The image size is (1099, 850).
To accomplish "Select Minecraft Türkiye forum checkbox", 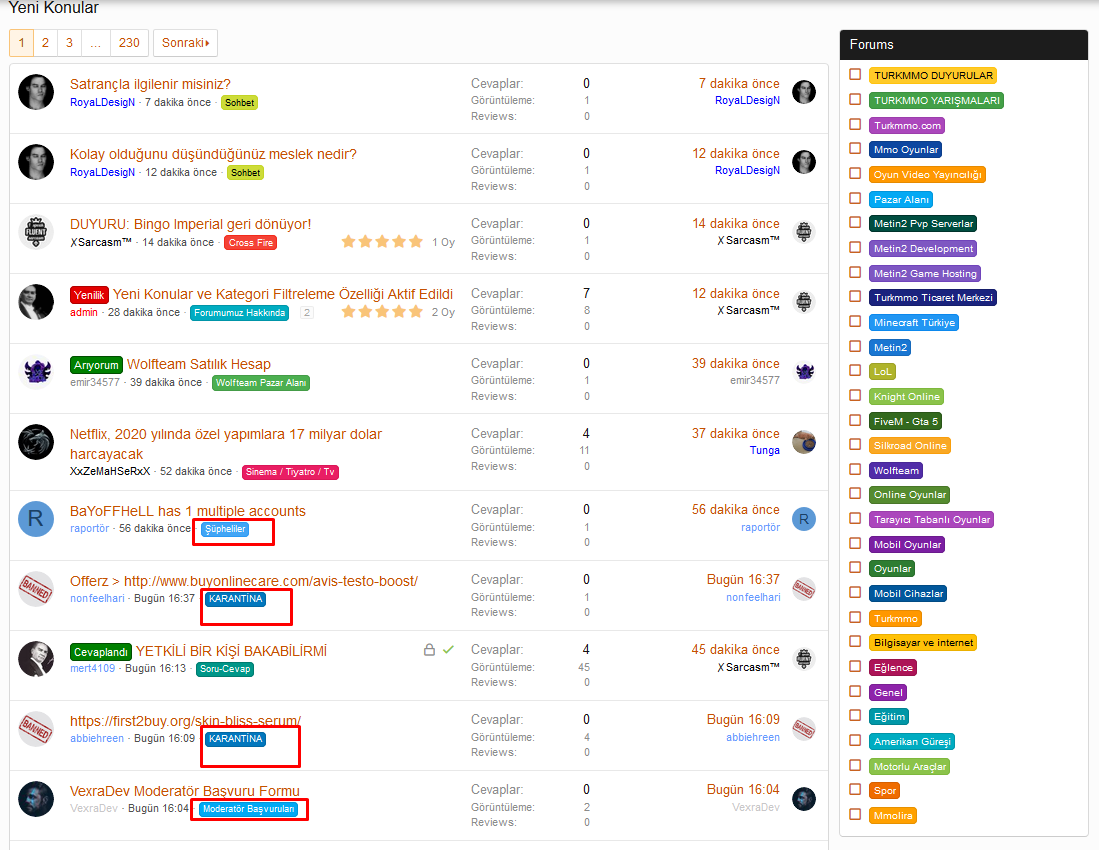I will [x=855, y=322].
